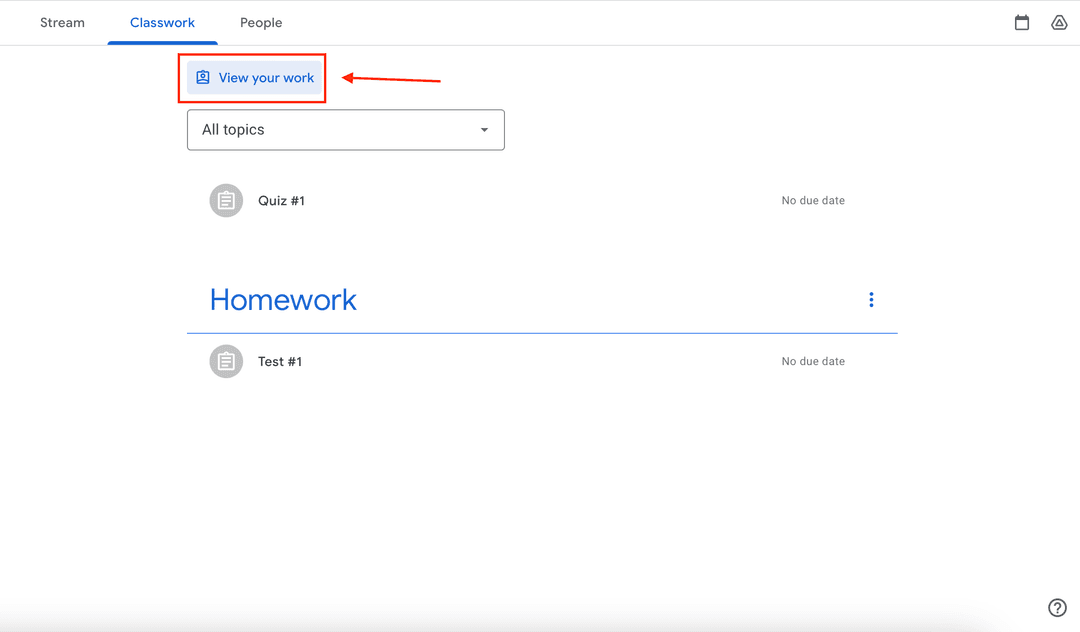Click the View your work button
This screenshot has height=632, width=1080.
click(x=254, y=78)
